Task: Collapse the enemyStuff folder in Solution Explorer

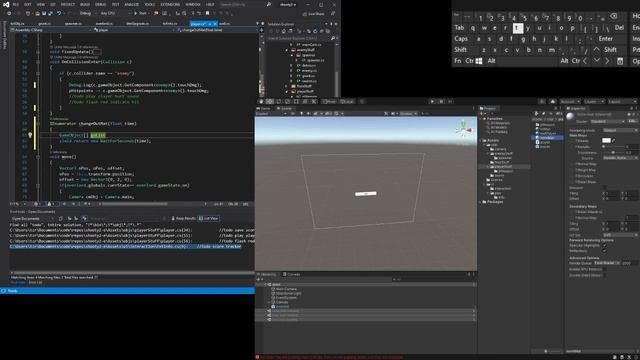Action: [x=287, y=50]
